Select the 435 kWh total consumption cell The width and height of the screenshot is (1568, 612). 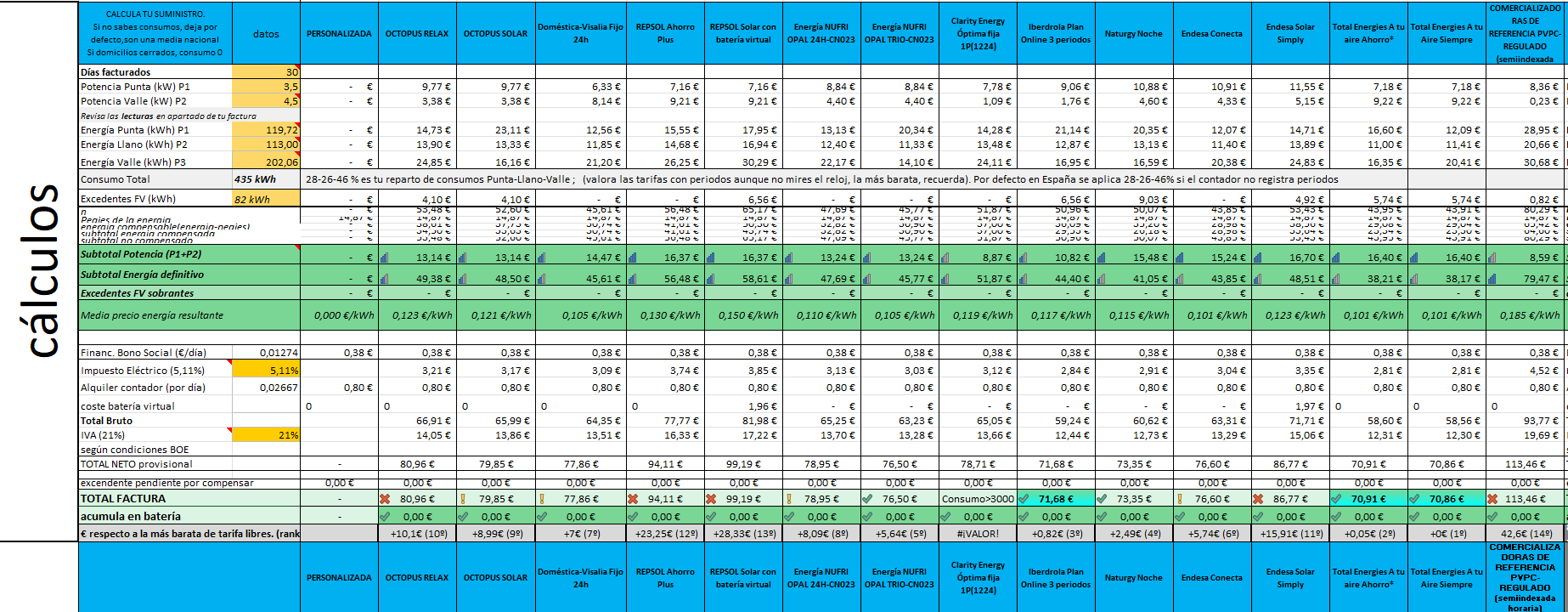coord(266,179)
